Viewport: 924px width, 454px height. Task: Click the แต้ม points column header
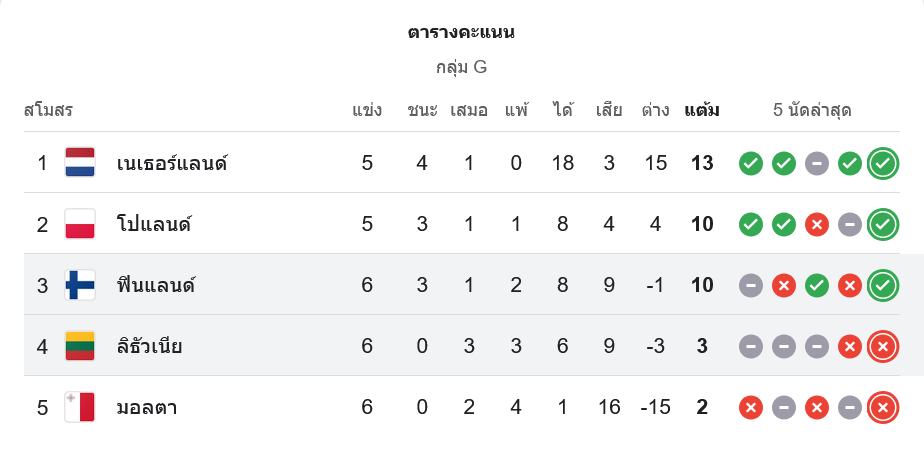point(702,110)
